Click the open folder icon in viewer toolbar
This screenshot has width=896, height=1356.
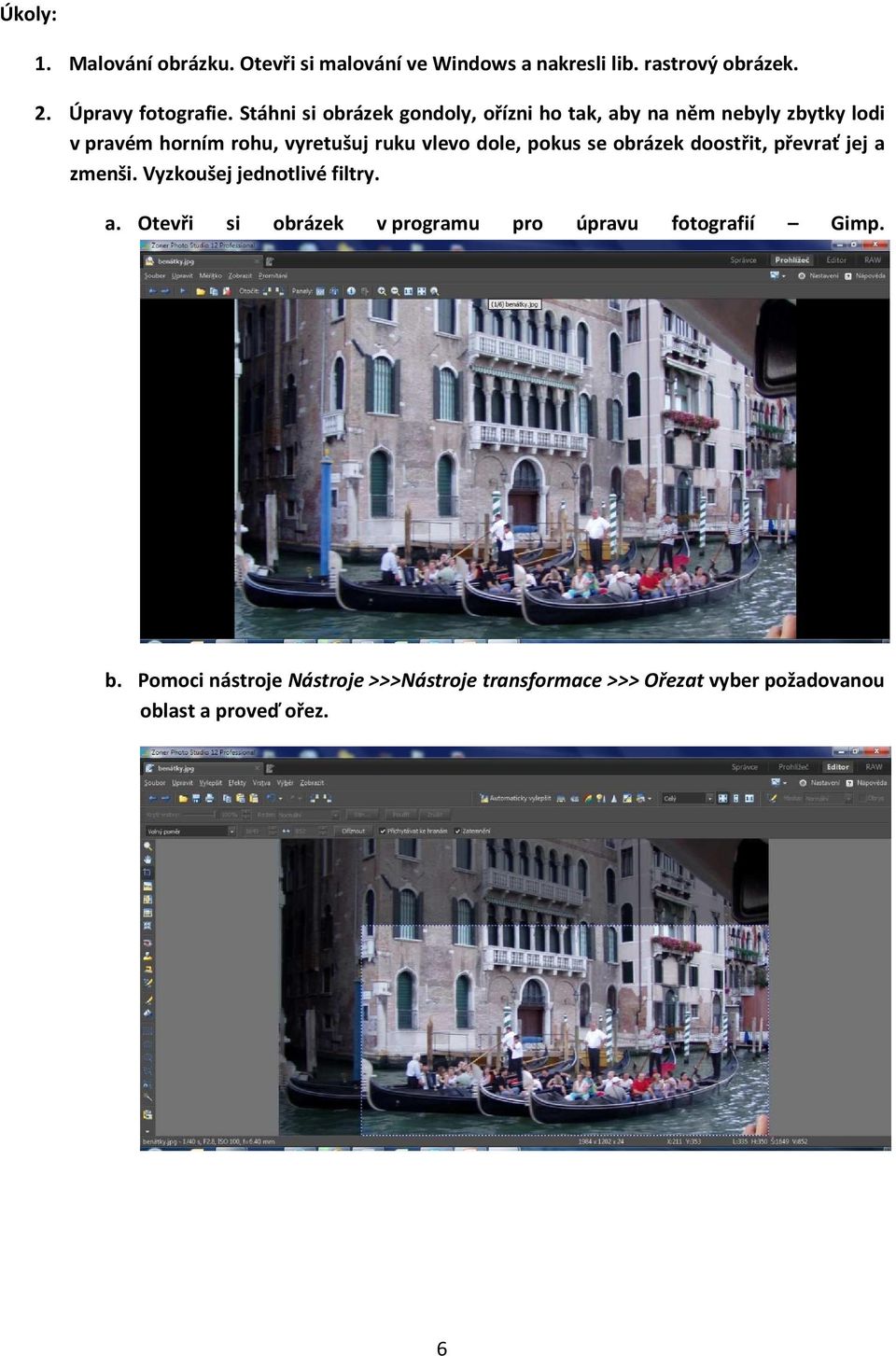click(201, 291)
